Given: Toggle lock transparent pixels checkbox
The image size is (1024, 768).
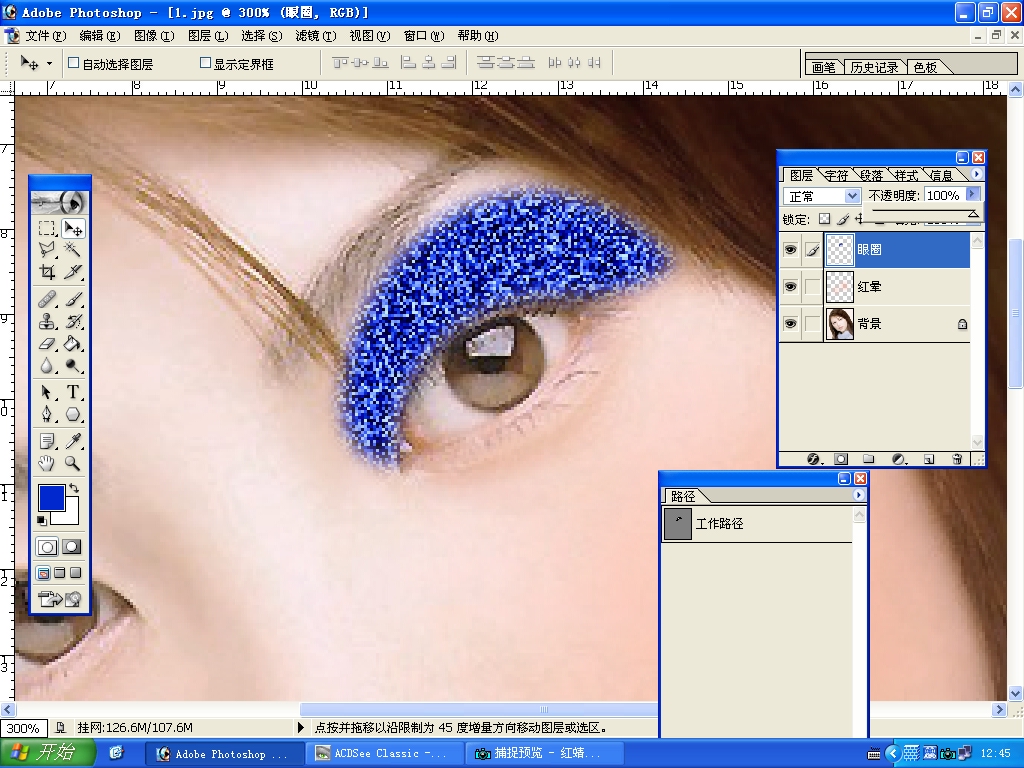Looking at the screenshot, I should pyautogui.click(x=825, y=219).
